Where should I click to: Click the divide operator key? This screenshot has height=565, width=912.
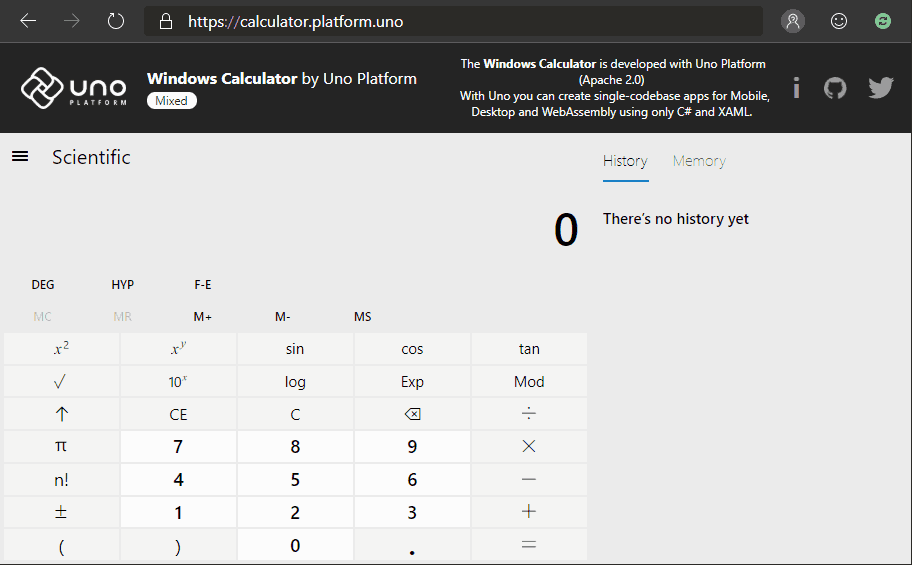pos(529,414)
